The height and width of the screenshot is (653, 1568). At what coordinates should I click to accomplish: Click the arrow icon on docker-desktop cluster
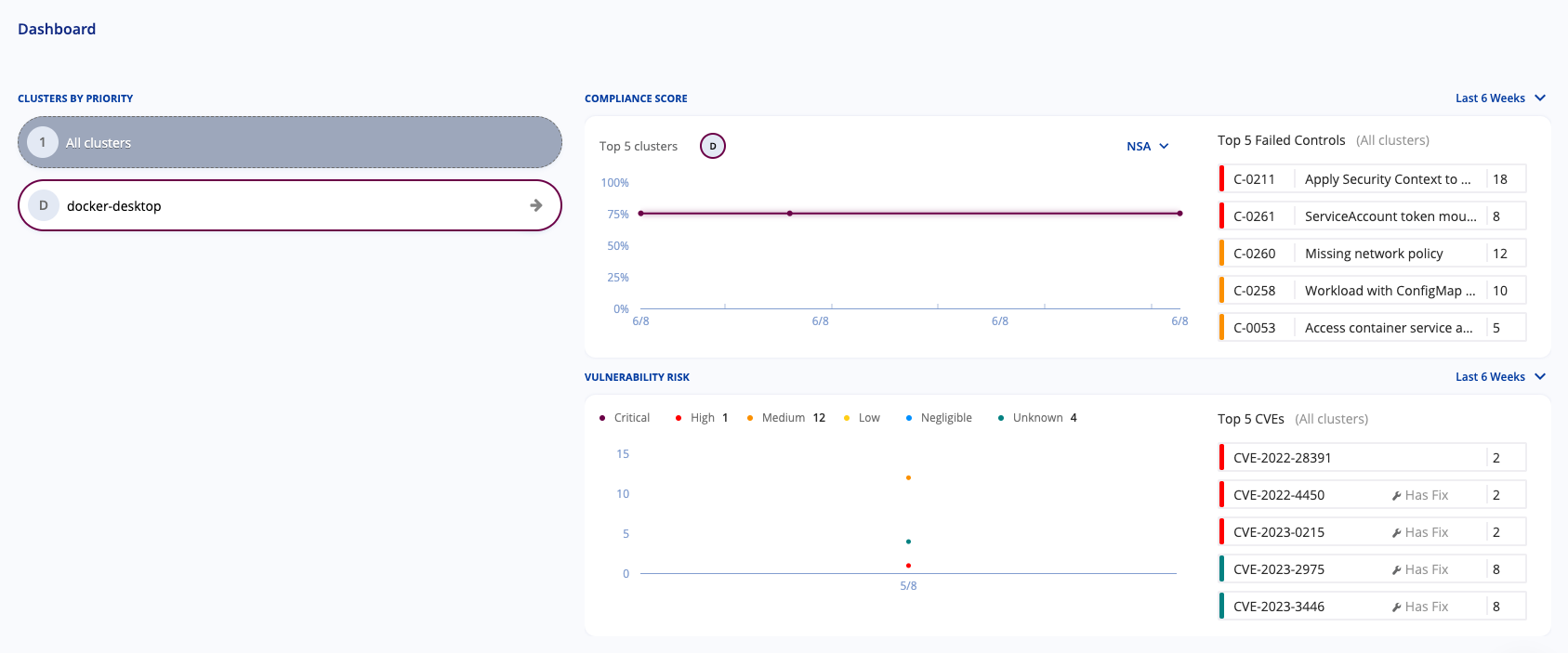[536, 205]
